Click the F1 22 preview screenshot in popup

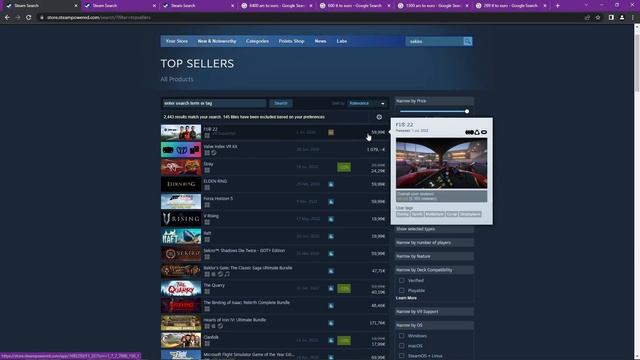(x=441, y=163)
